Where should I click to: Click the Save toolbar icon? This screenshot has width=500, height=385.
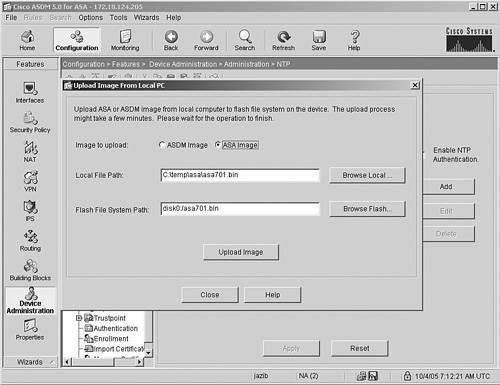pos(319,40)
